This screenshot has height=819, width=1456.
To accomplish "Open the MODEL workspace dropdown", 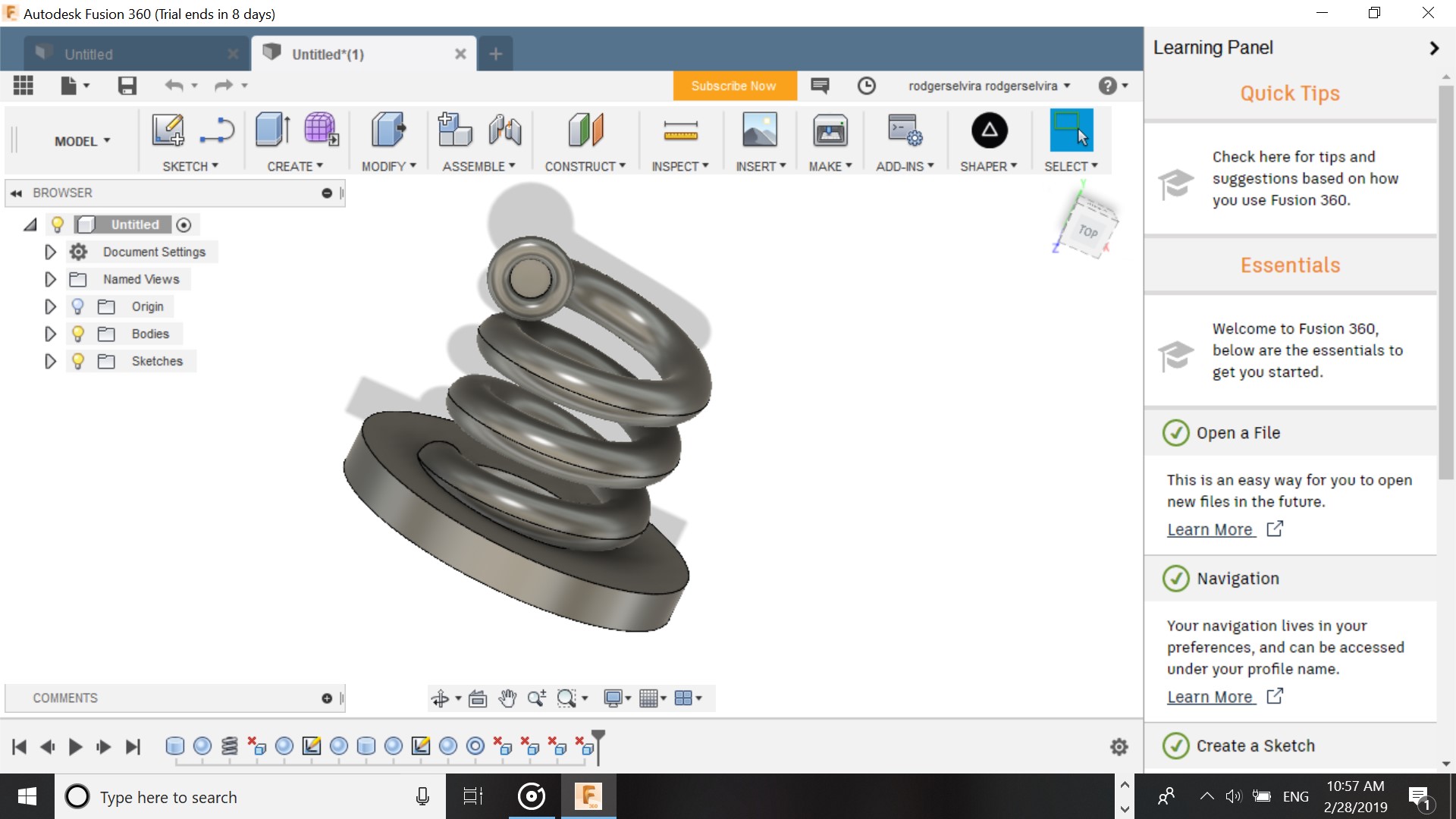I will coord(82,141).
